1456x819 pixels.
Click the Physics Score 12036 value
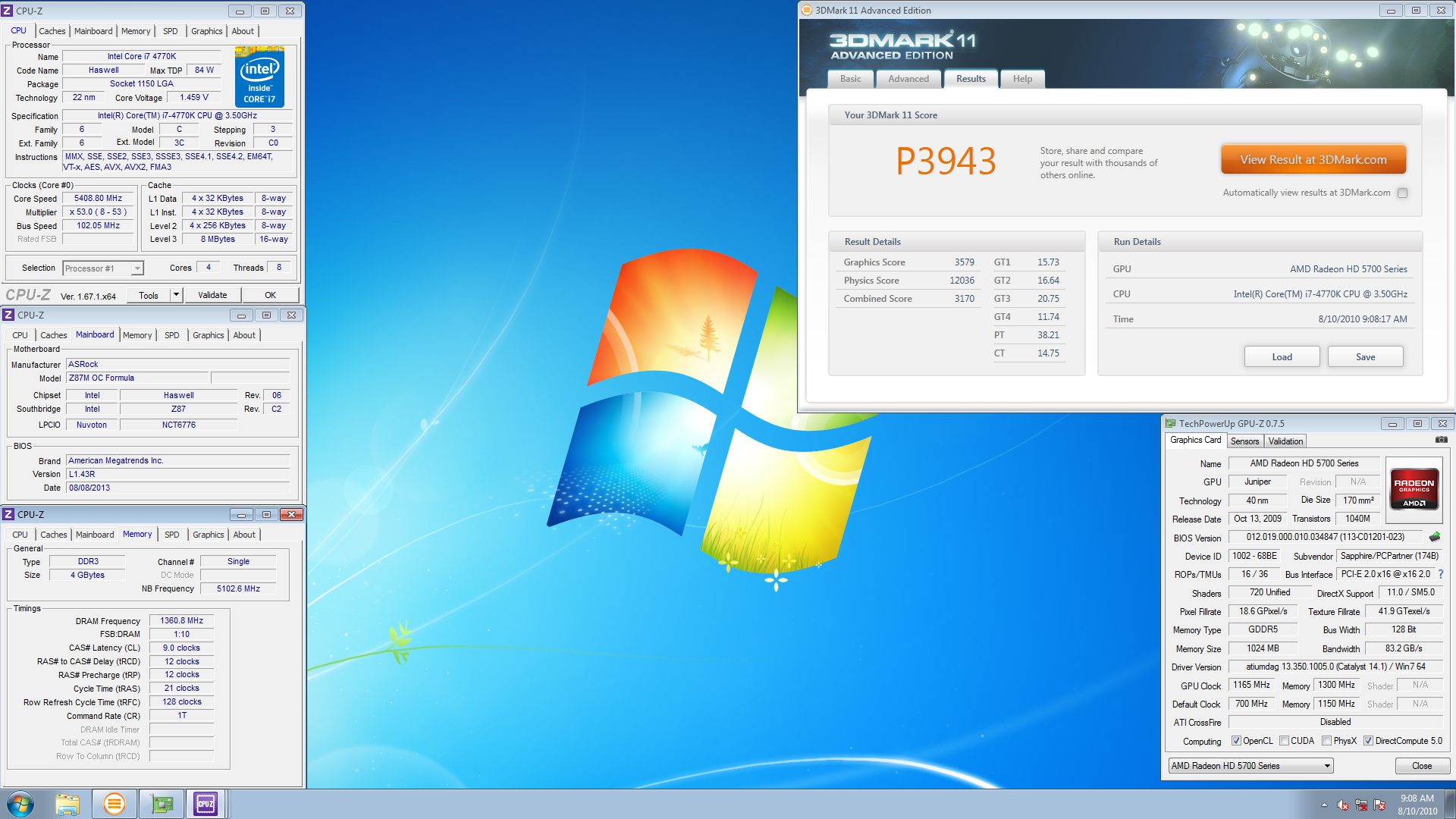[x=962, y=281]
